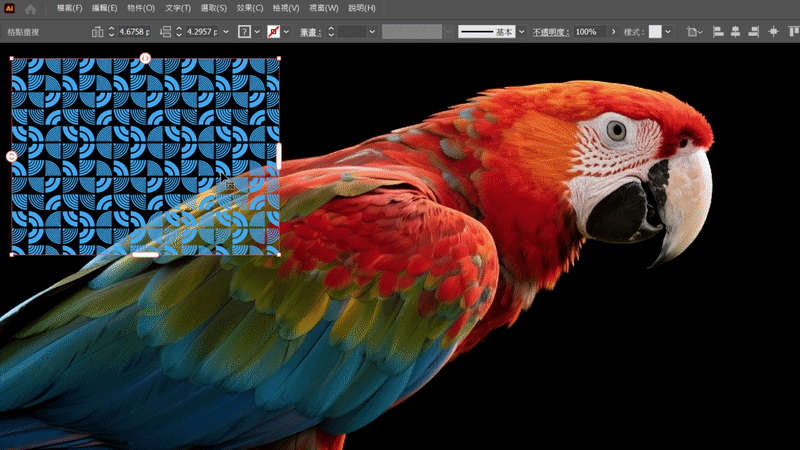Screen dimensions: 800x450
Task: Click horizontal align right icon
Action: [753, 32]
